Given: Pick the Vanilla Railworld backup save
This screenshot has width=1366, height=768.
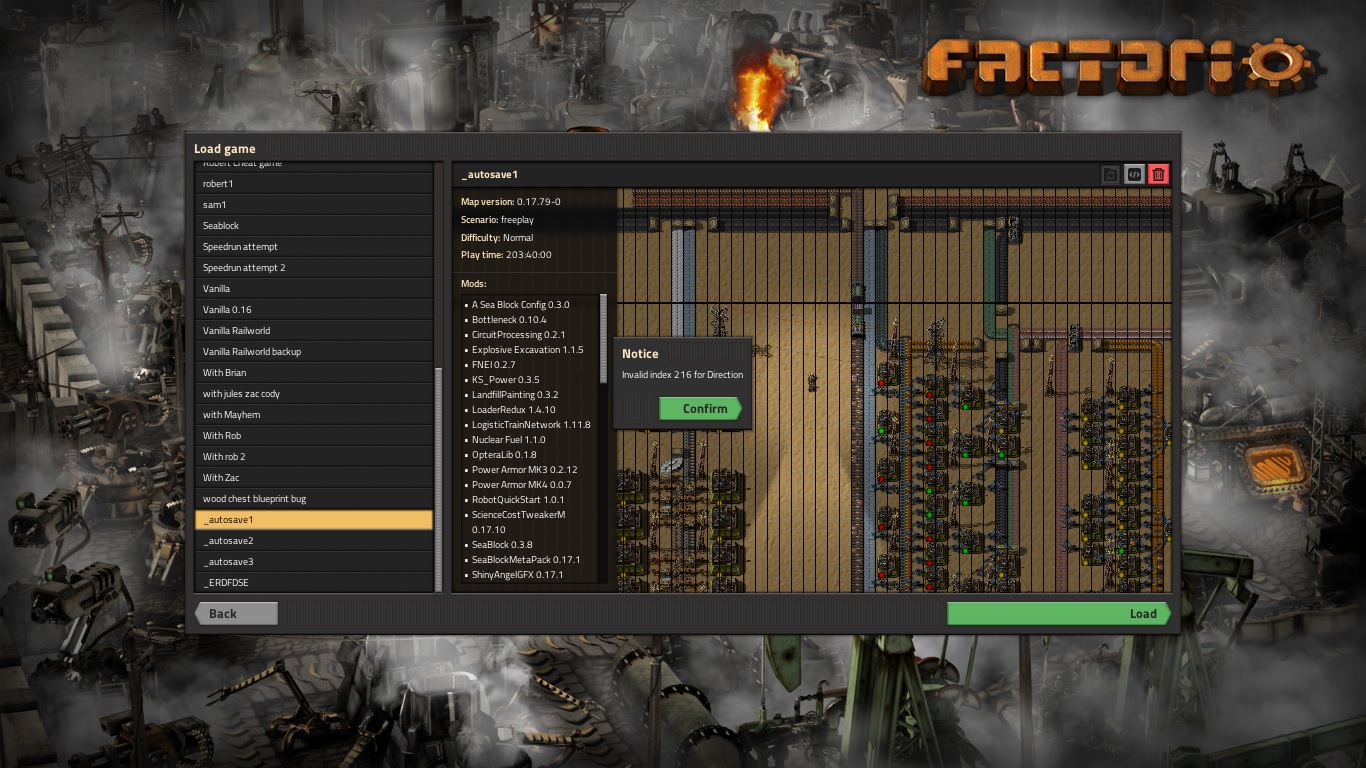Looking at the screenshot, I should pos(314,352).
